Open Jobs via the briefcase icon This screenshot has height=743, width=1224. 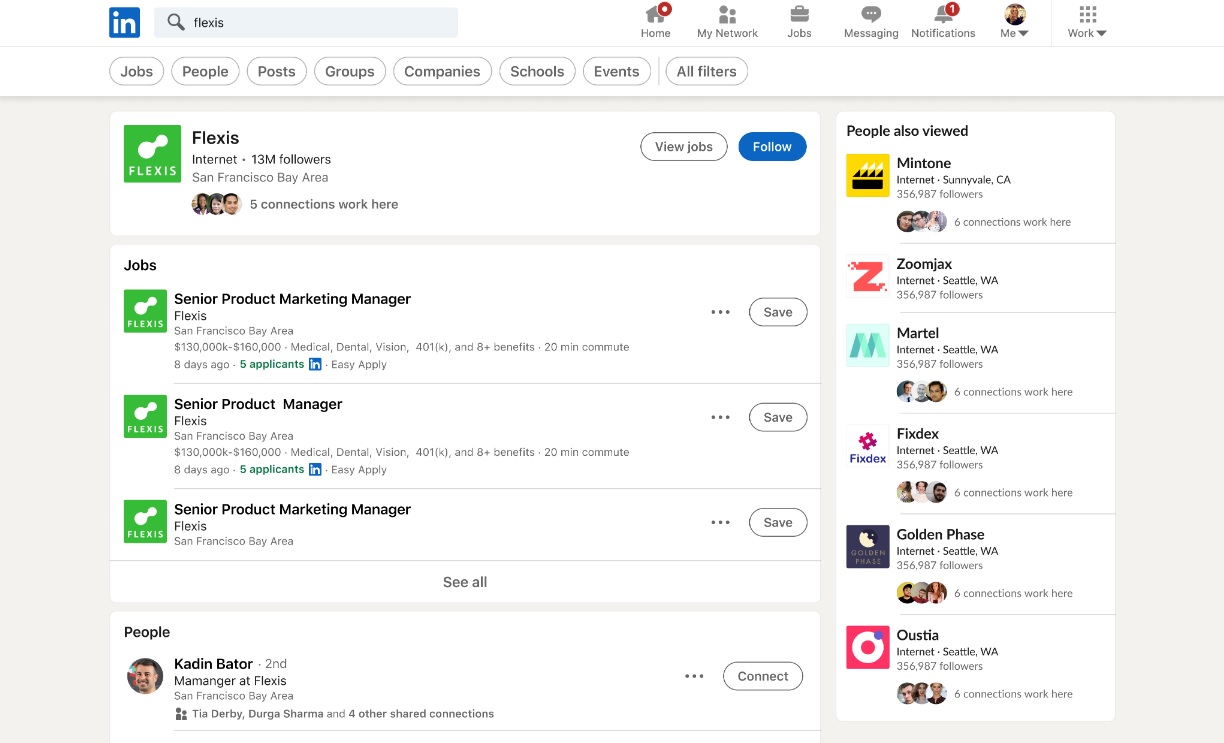pyautogui.click(x=799, y=14)
